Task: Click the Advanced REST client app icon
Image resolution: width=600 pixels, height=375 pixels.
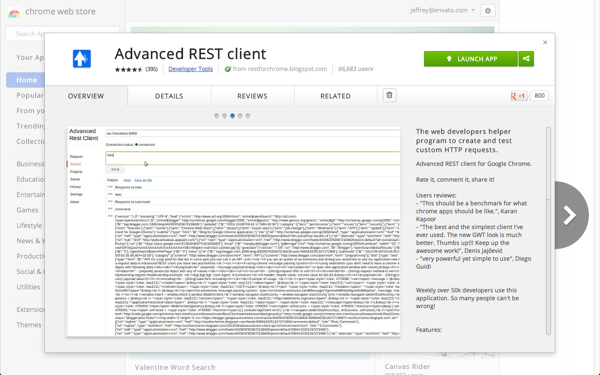Action: coord(82,59)
